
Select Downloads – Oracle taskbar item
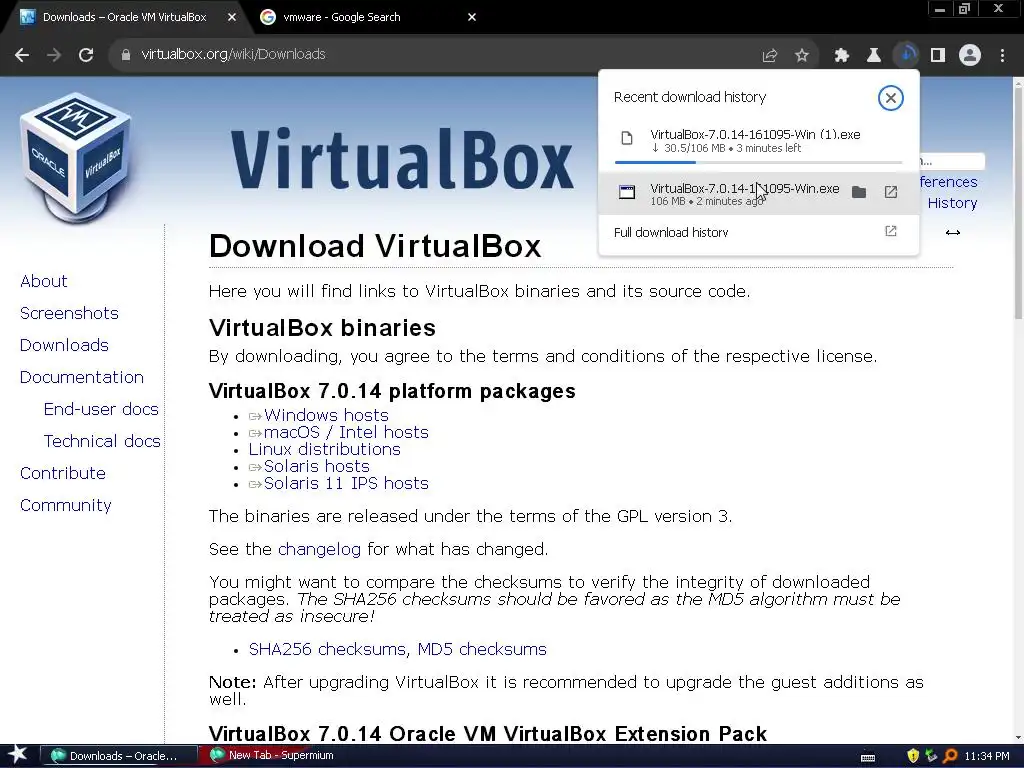coord(118,756)
